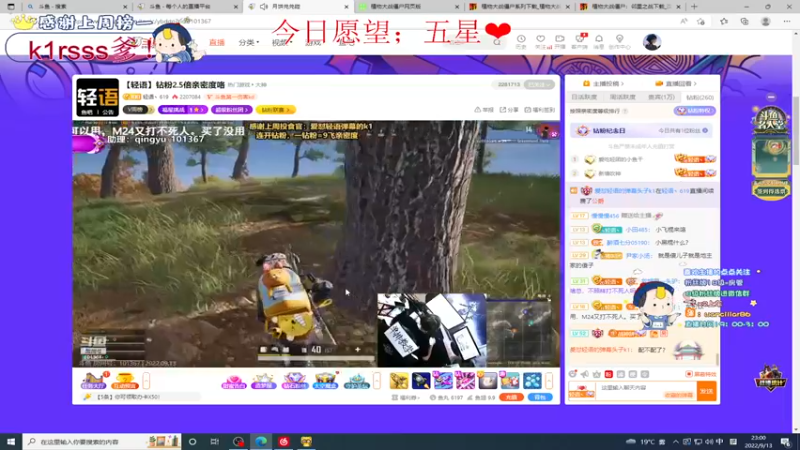Image resolution: width=800 pixels, height=450 pixels.
Task: Click the 举报 report icon link
Action: click(484, 110)
